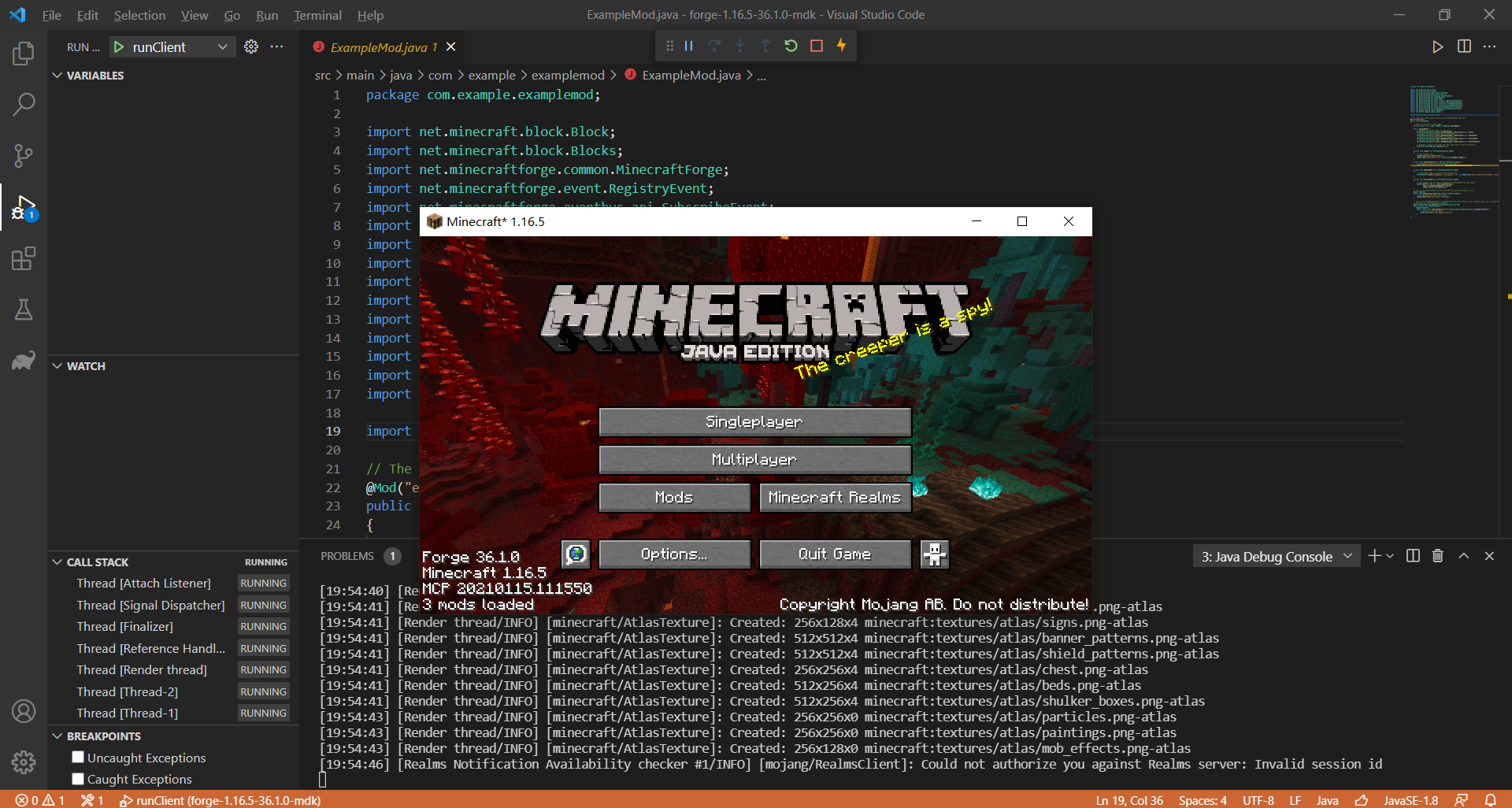Click Singleplayer in the Minecraft menu

(x=754, y=421)
